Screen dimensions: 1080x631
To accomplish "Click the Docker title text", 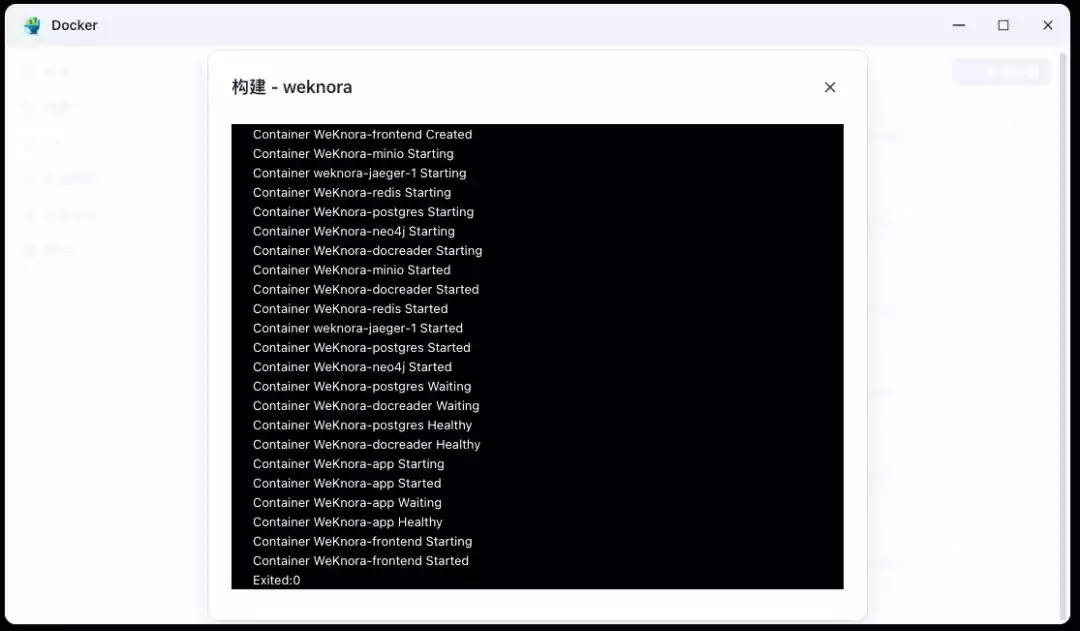I will point(74,25).
